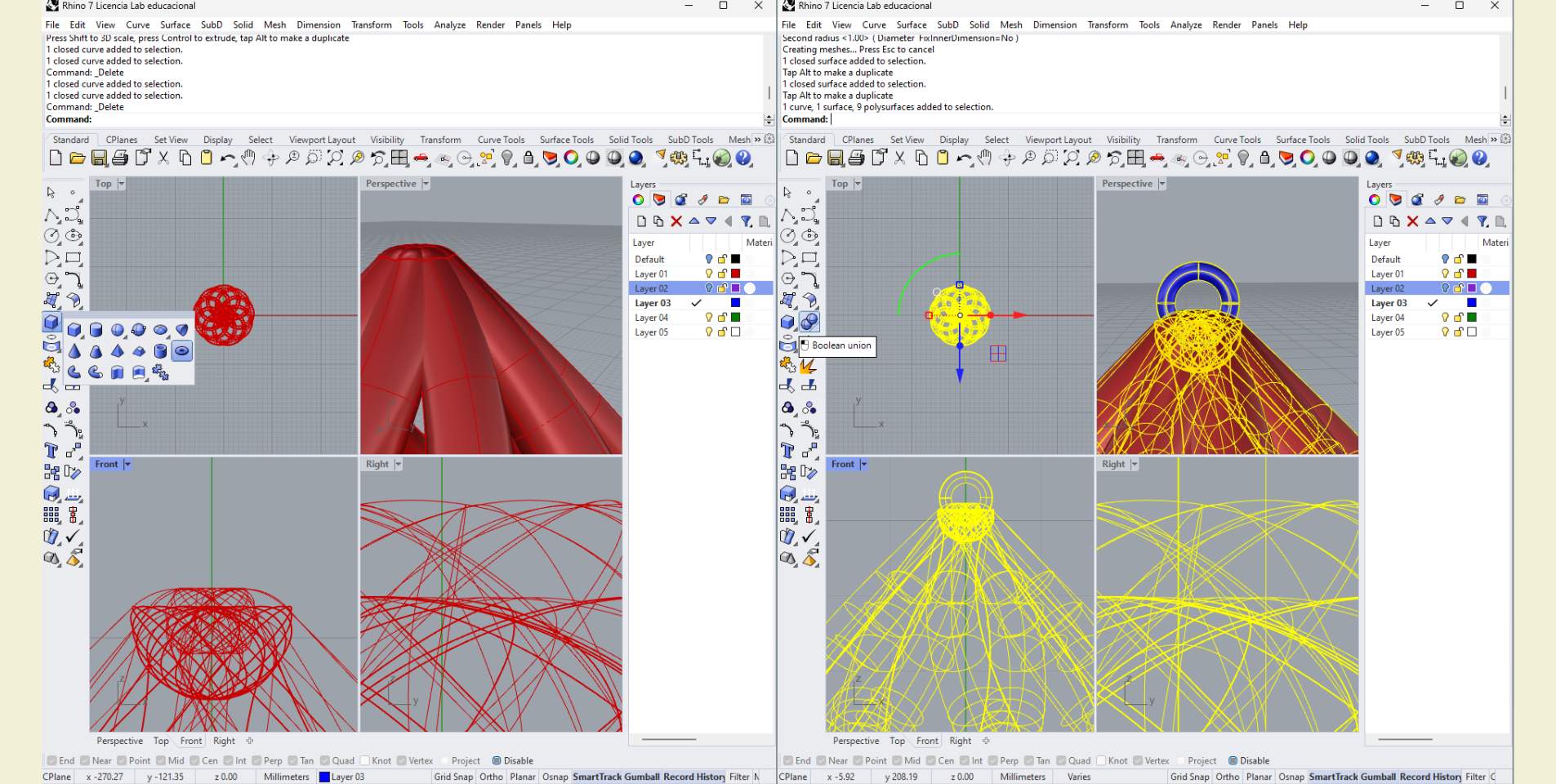The width and height of the screenshot is (1556, 784).
Task: Toggle Gumball in left window status bar
Action: (643, 777)
